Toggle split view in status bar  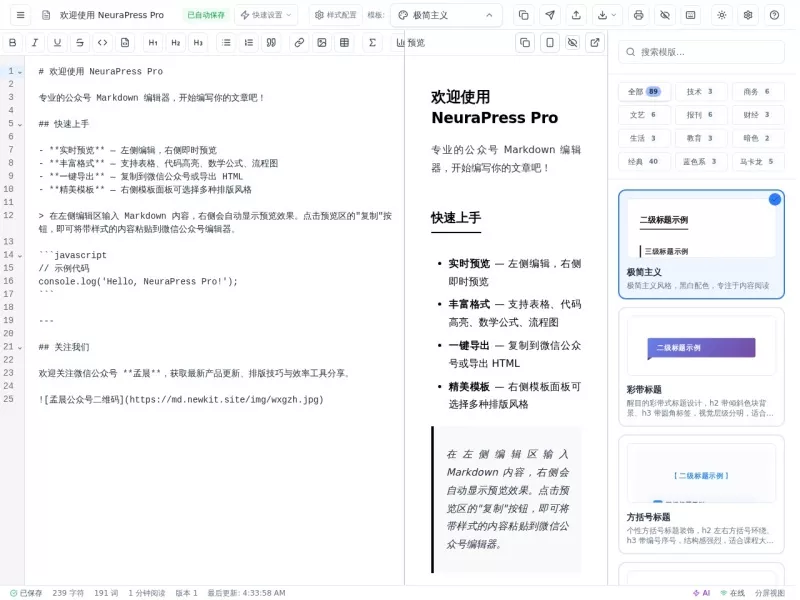tap(770, 593)
